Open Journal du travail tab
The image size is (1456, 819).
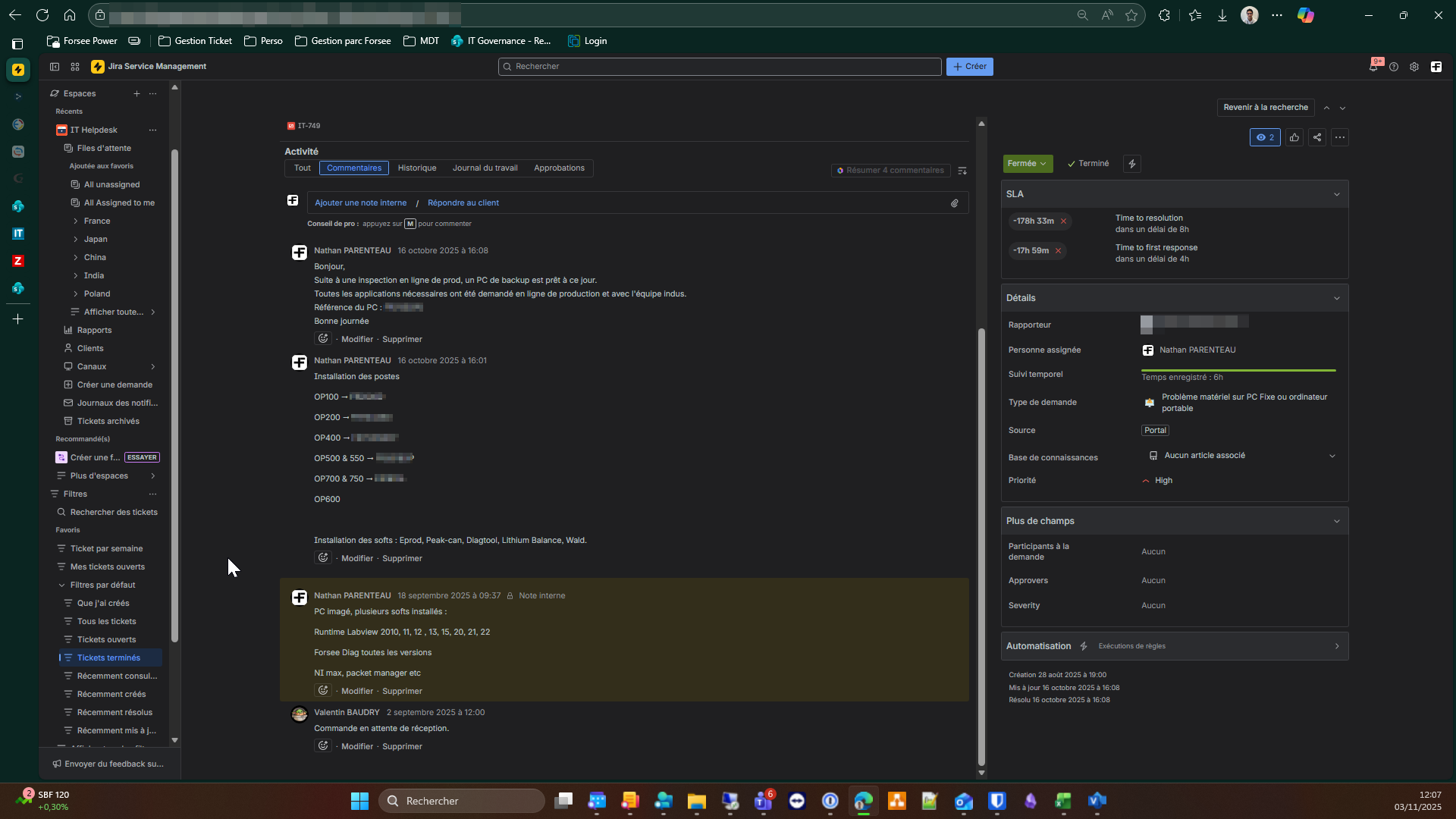(x=485, y=168)
